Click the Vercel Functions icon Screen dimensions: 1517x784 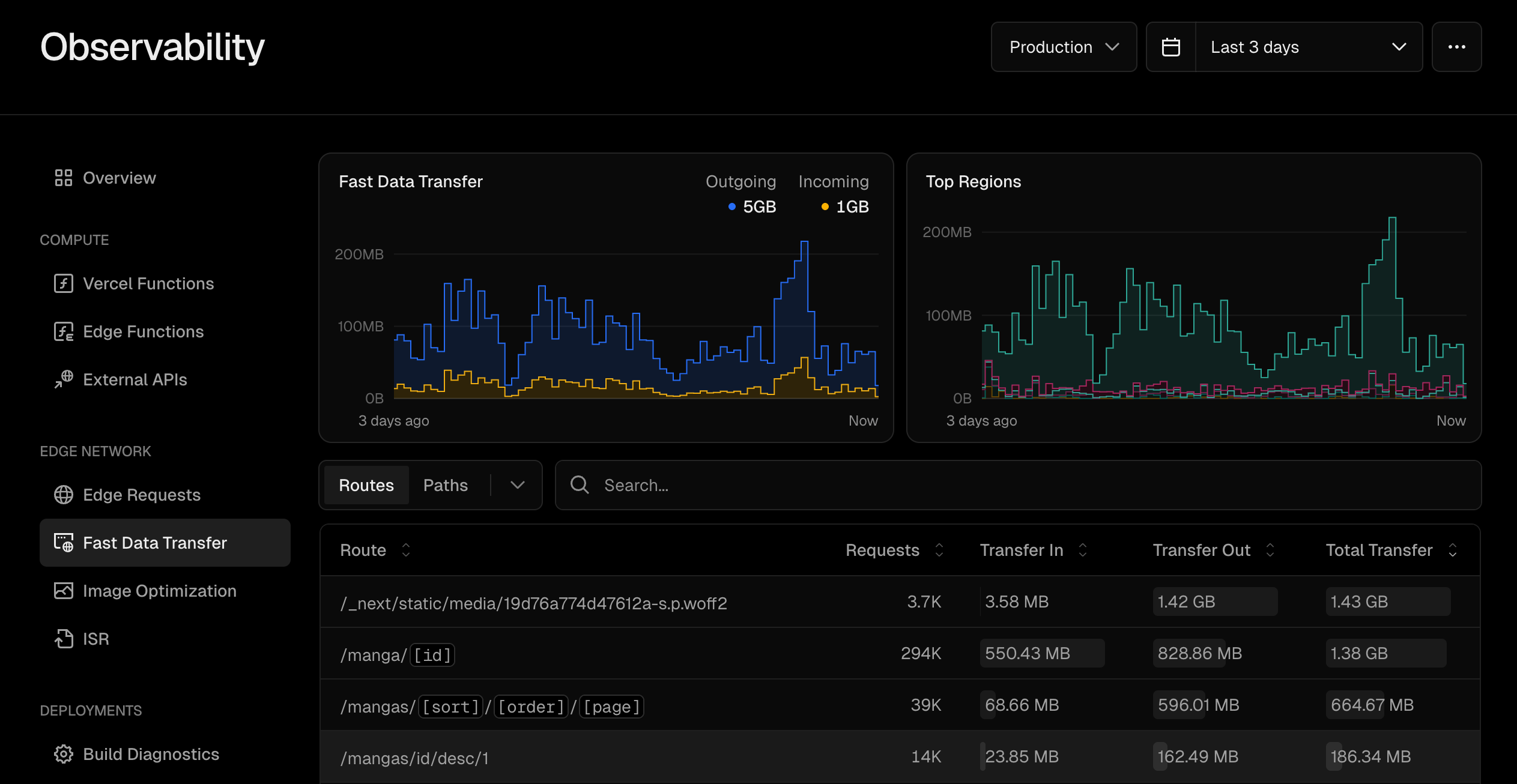(x=63, y=283)
